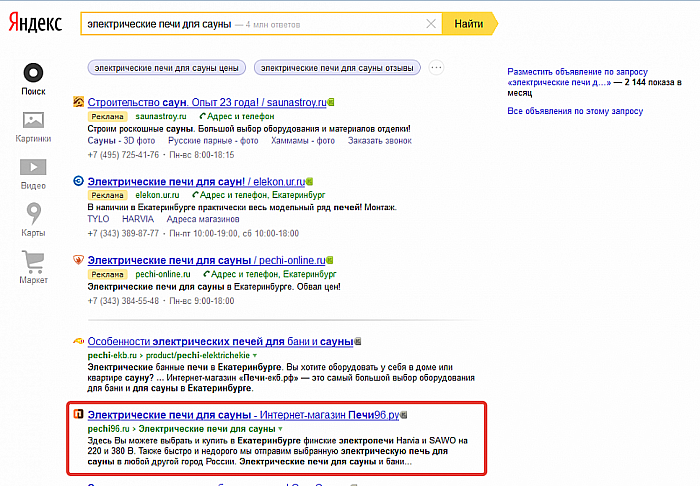700x486 pixels.
Task: Open the HARVIA sitelink
Action: point(138,219)
